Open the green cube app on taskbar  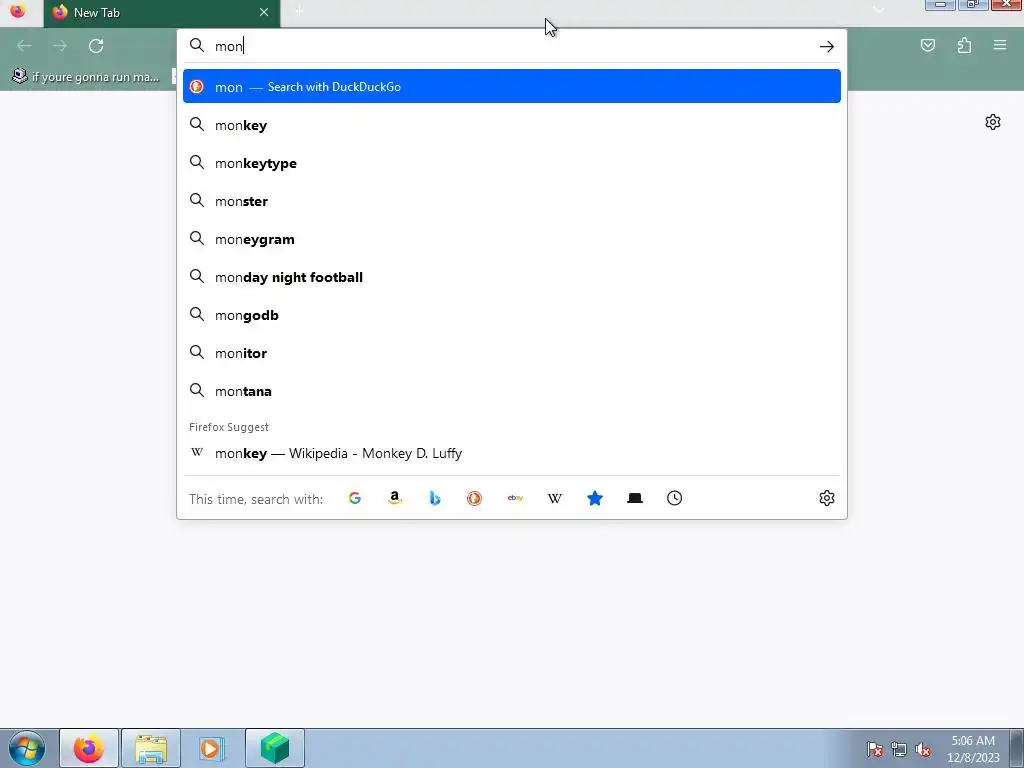[x=274, y=748]
